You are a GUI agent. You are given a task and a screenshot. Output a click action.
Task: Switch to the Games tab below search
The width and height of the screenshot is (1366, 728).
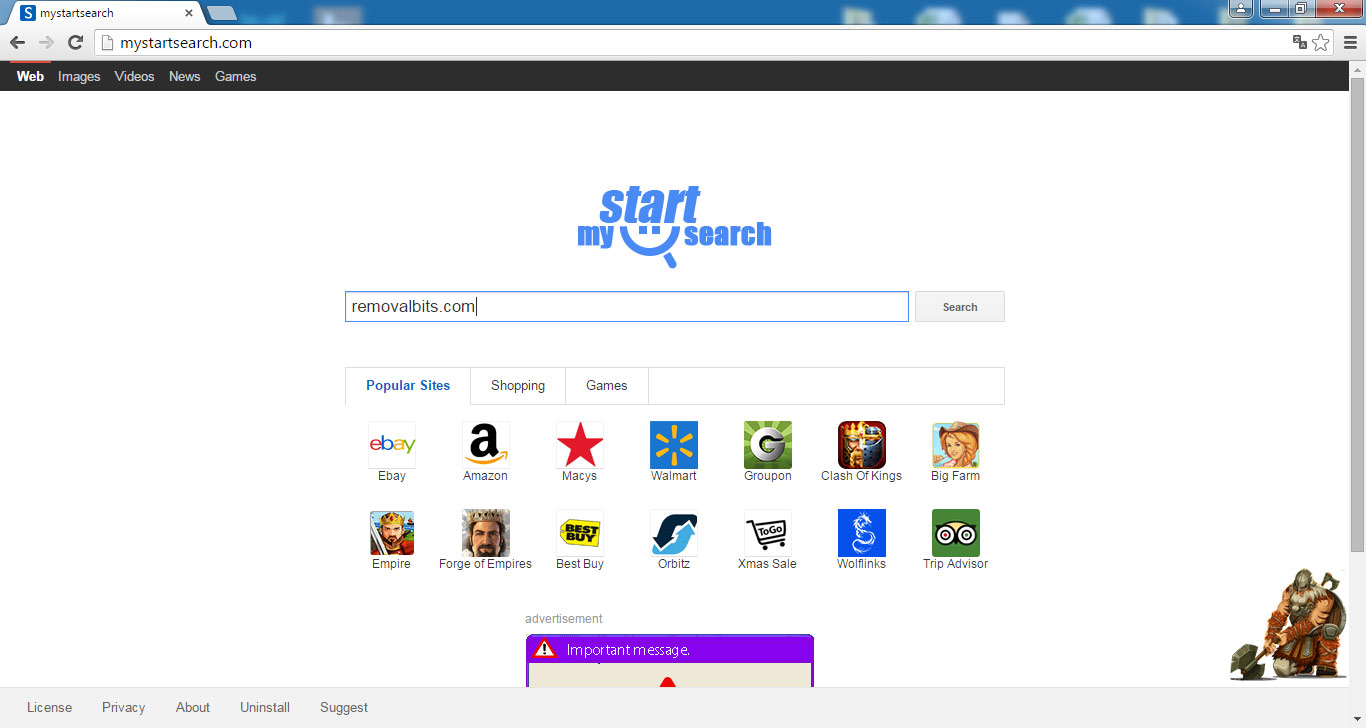(x=607, y=385)
